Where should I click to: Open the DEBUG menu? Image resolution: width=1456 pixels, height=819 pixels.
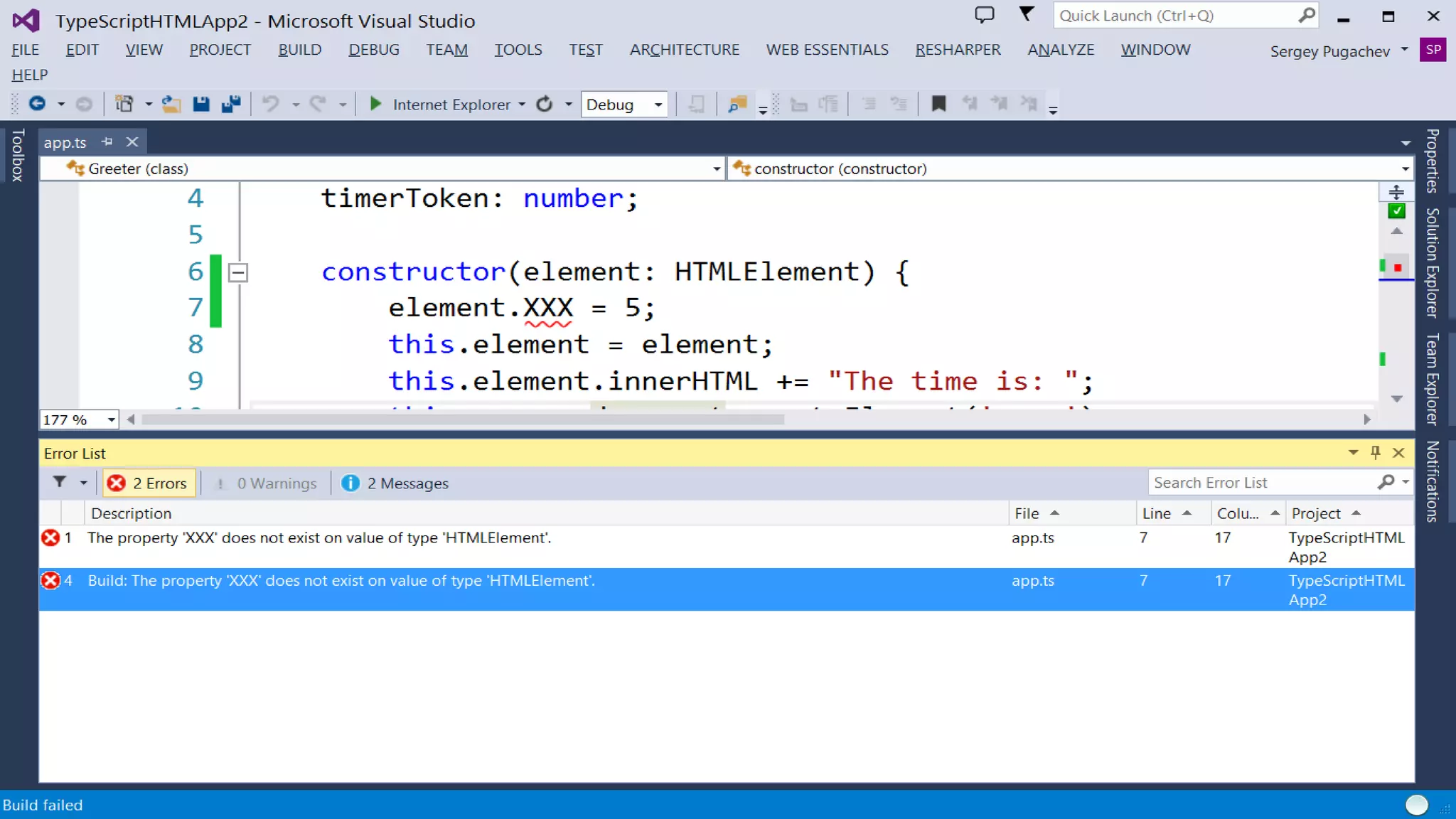374,50
